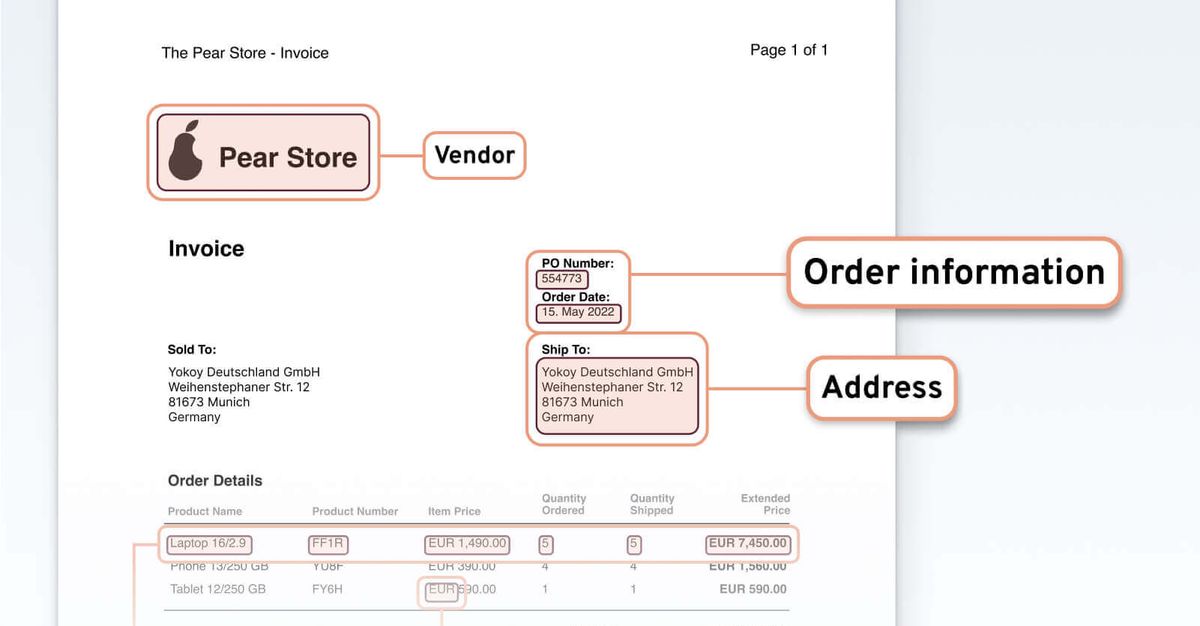Click the "Extended Price" column header
This screenshot has height=626, width=1200.
pyautogui.click(x=766, y=504)
